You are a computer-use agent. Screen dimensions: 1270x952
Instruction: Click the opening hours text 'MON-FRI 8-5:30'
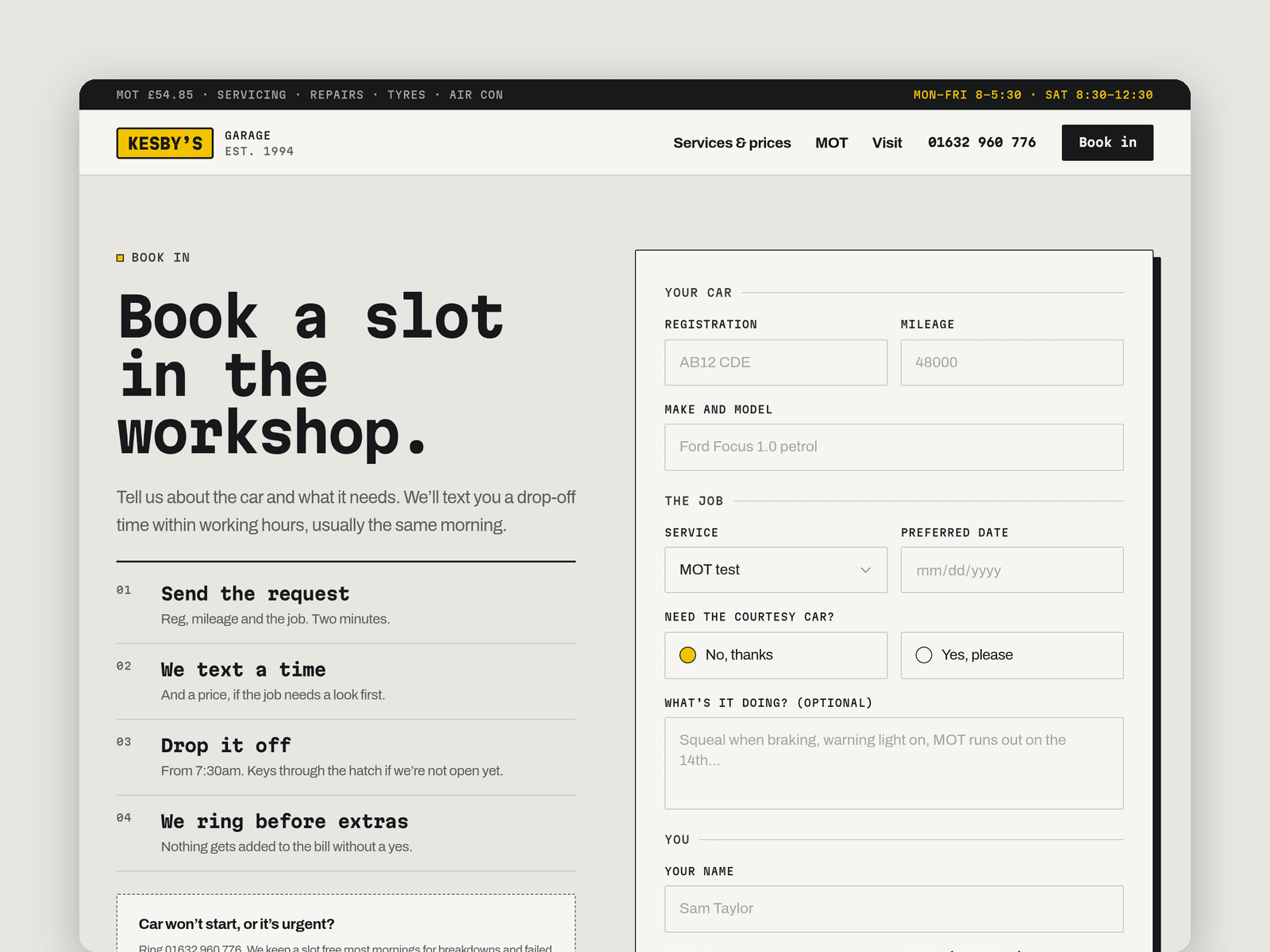coord(967,95)
